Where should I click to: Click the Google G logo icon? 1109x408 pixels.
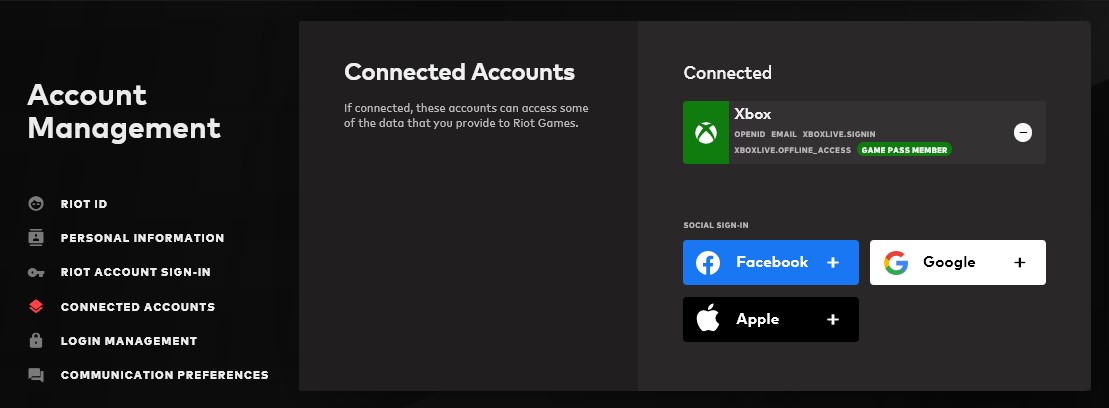click(895, 263)
